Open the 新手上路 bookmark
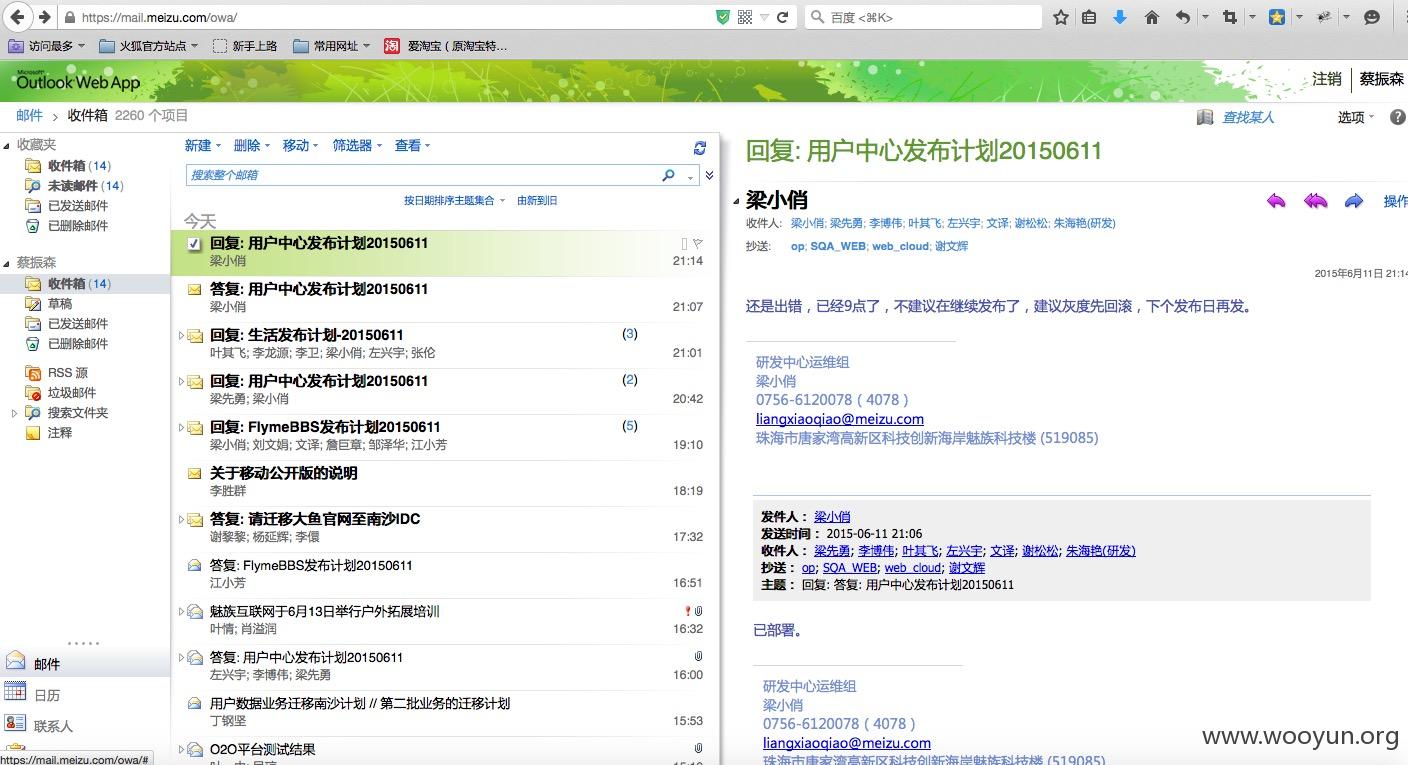The height and width of the screenshot is (765, 1408). 243,46
